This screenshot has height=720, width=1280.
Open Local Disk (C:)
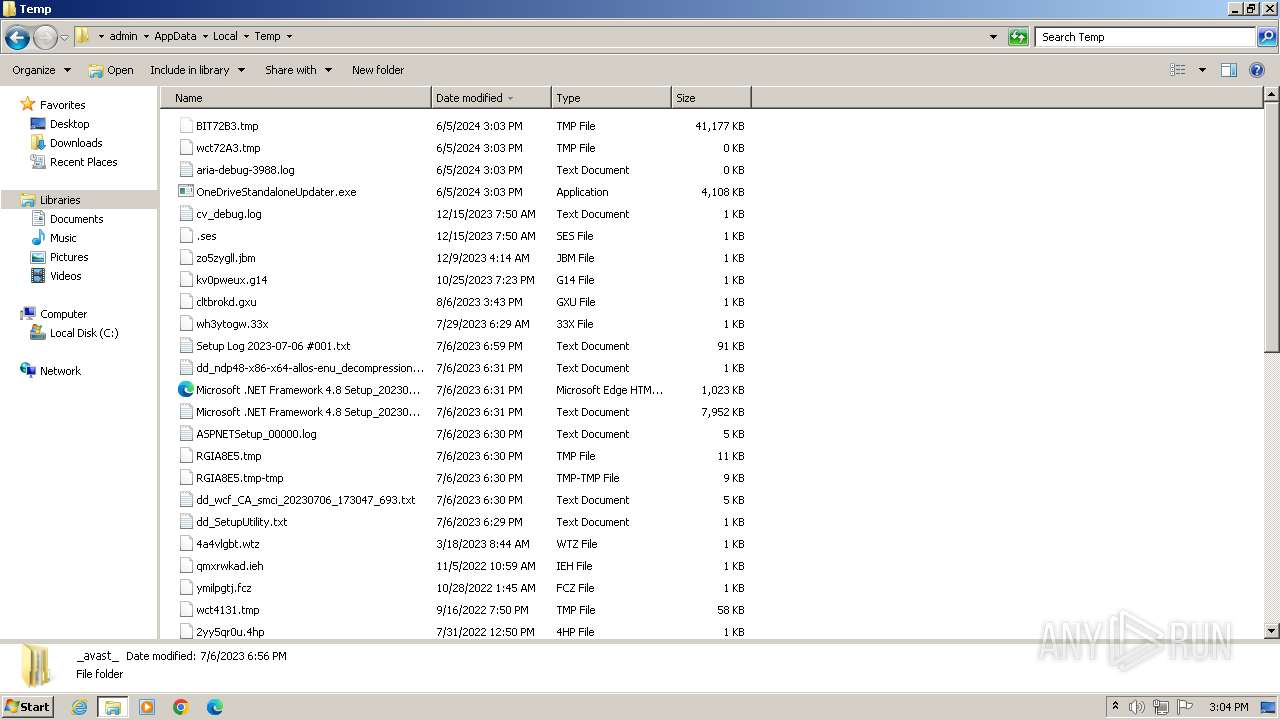click(84, 333)
